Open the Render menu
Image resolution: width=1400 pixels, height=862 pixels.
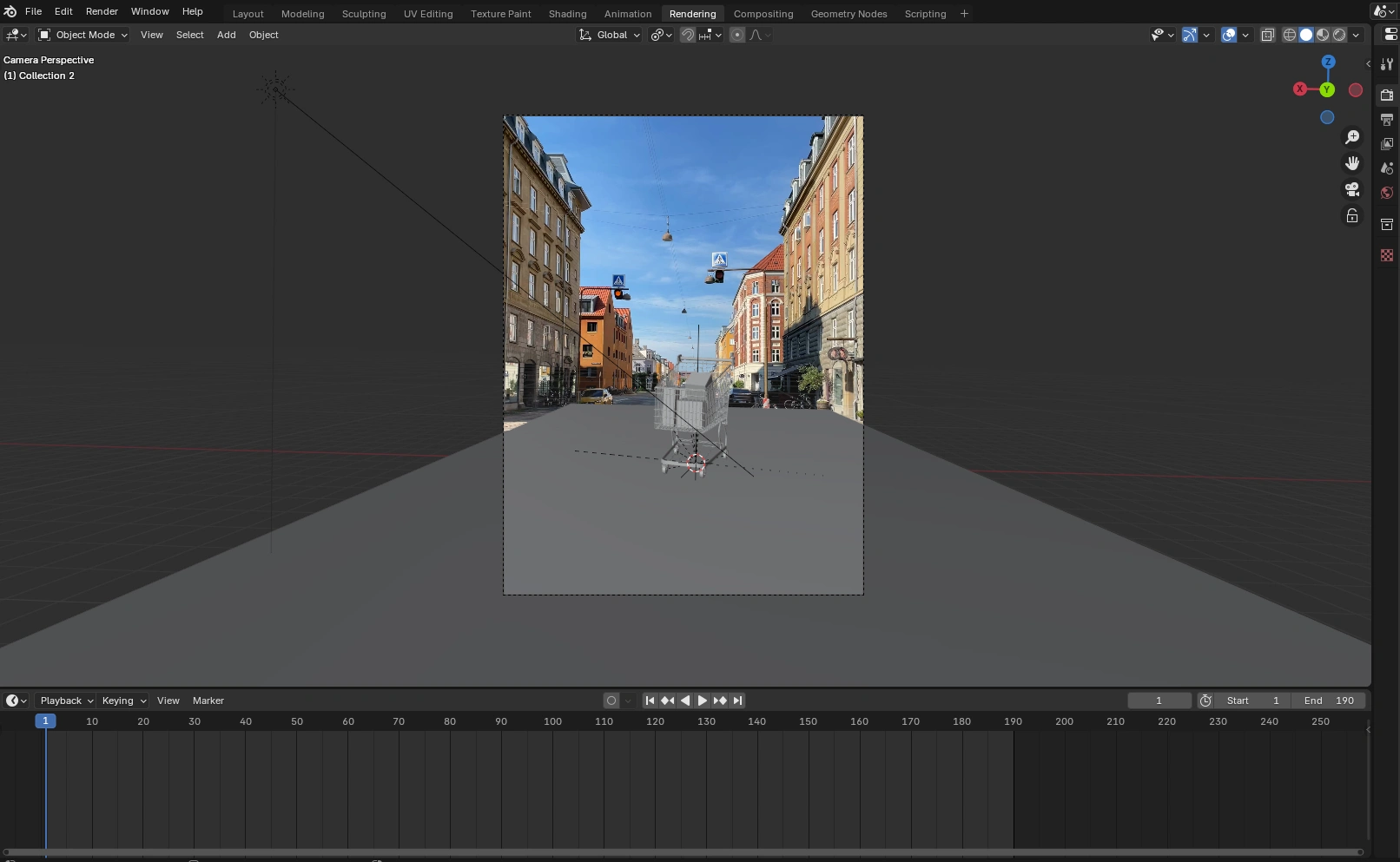102,11
